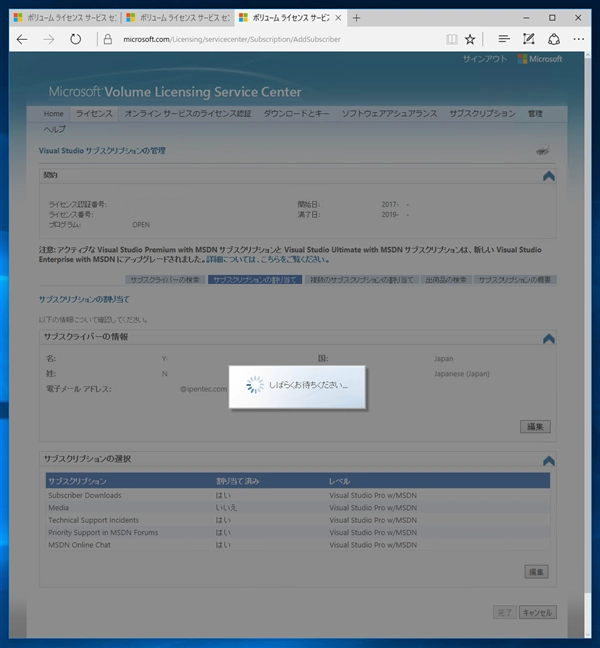Click the @ipentec.com email value
Image resolution: width=600 pixels, height=648 pixels.
click(x=204, y=389)
